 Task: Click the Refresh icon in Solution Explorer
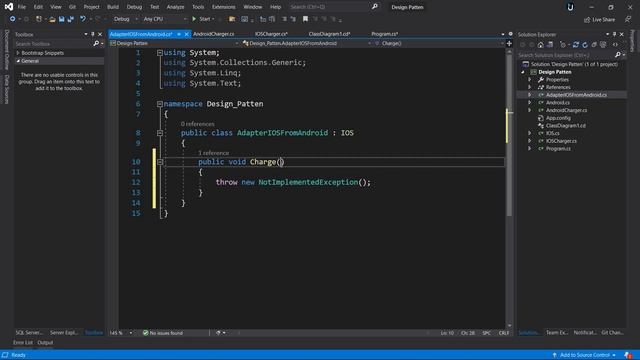pyautogui.click(x=585, y=45)
